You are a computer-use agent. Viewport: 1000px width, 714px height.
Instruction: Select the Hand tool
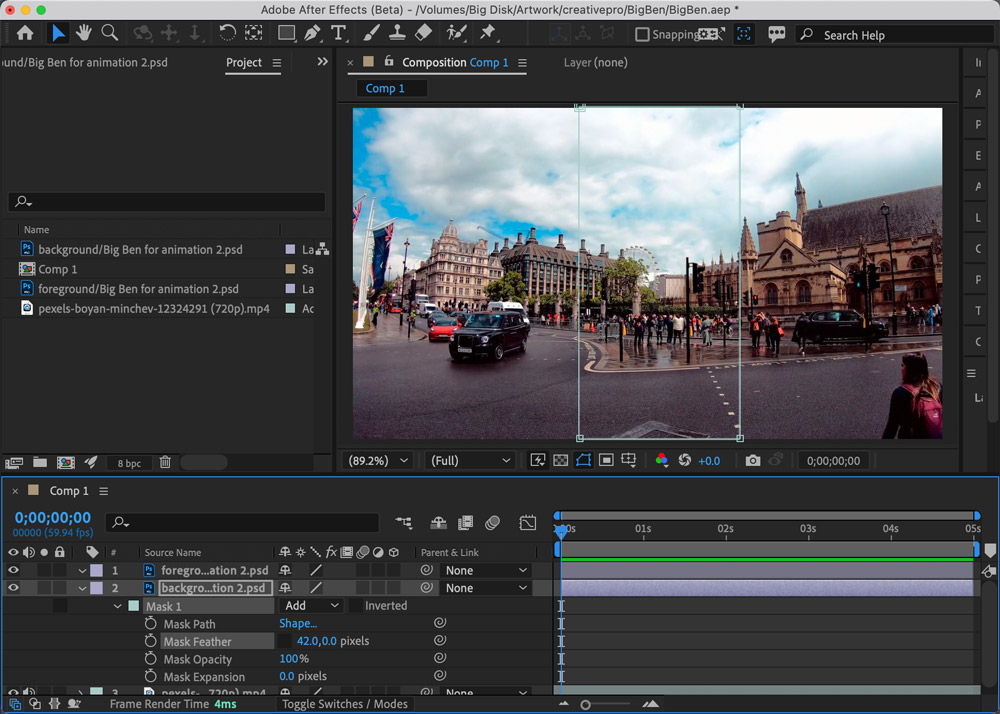[84, 33]
